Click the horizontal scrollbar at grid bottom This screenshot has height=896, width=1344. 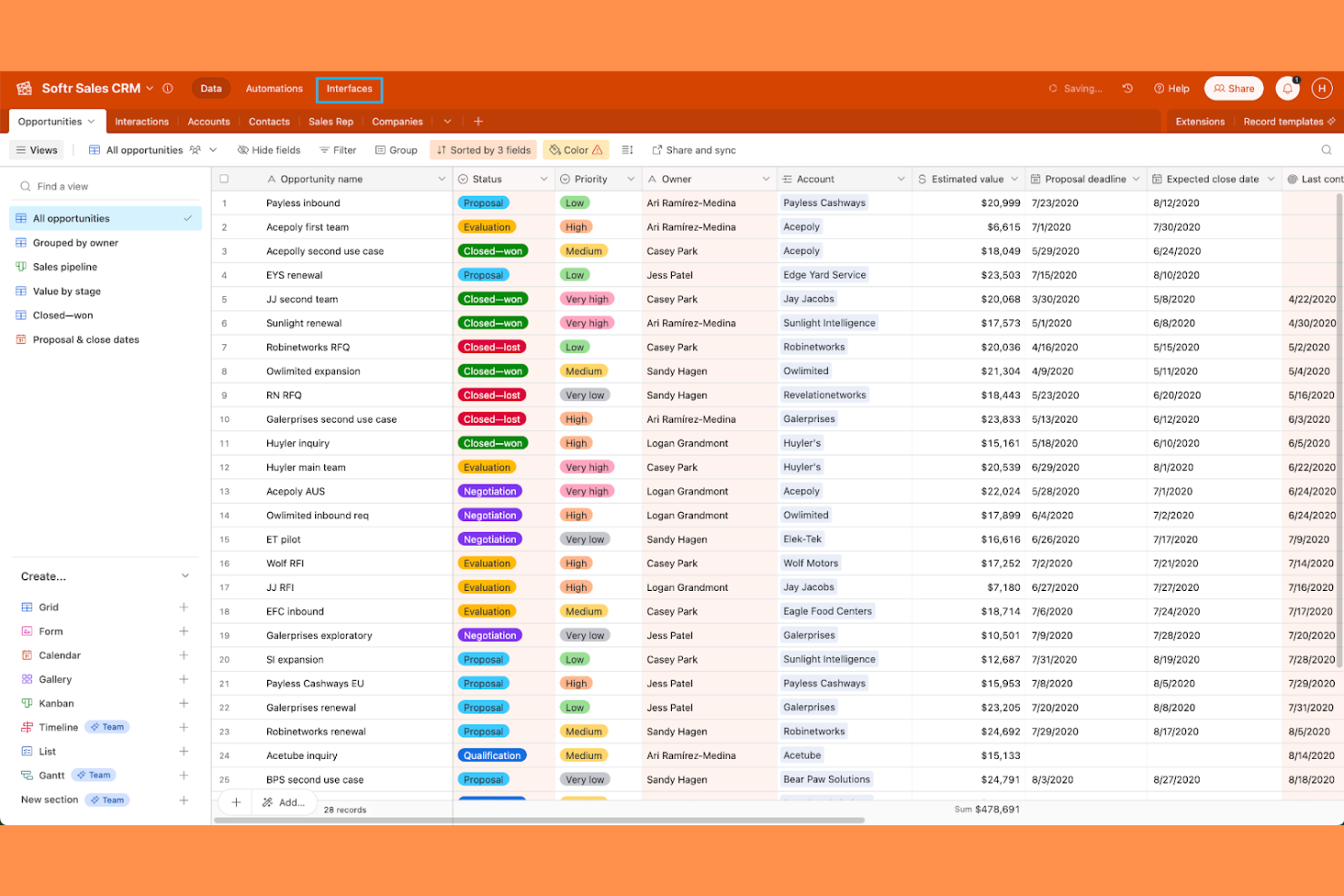tap(539, 820)
